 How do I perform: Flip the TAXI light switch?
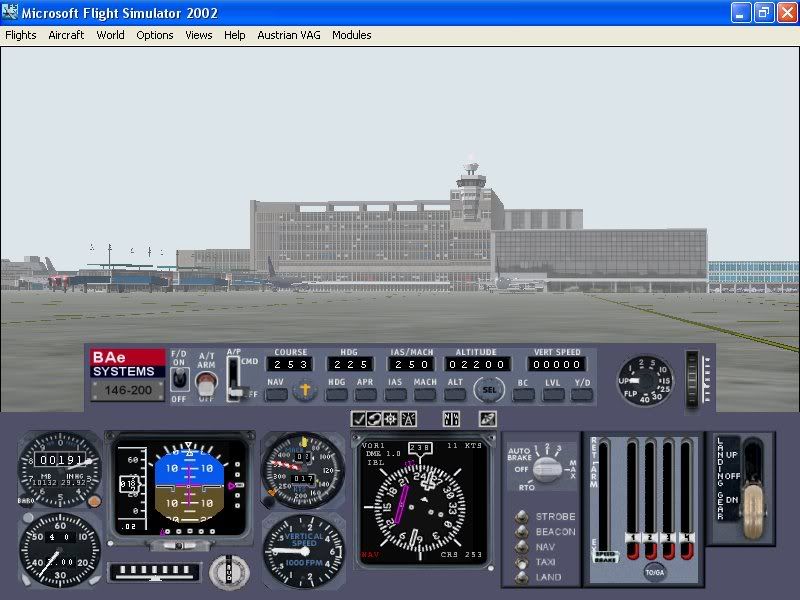[x=525, y=563]
